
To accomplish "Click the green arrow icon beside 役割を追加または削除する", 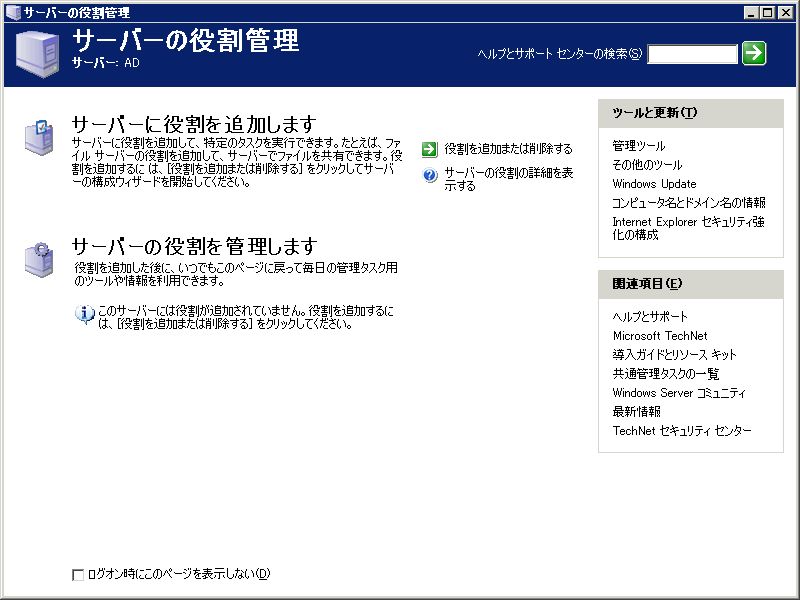I will (430, 149).
